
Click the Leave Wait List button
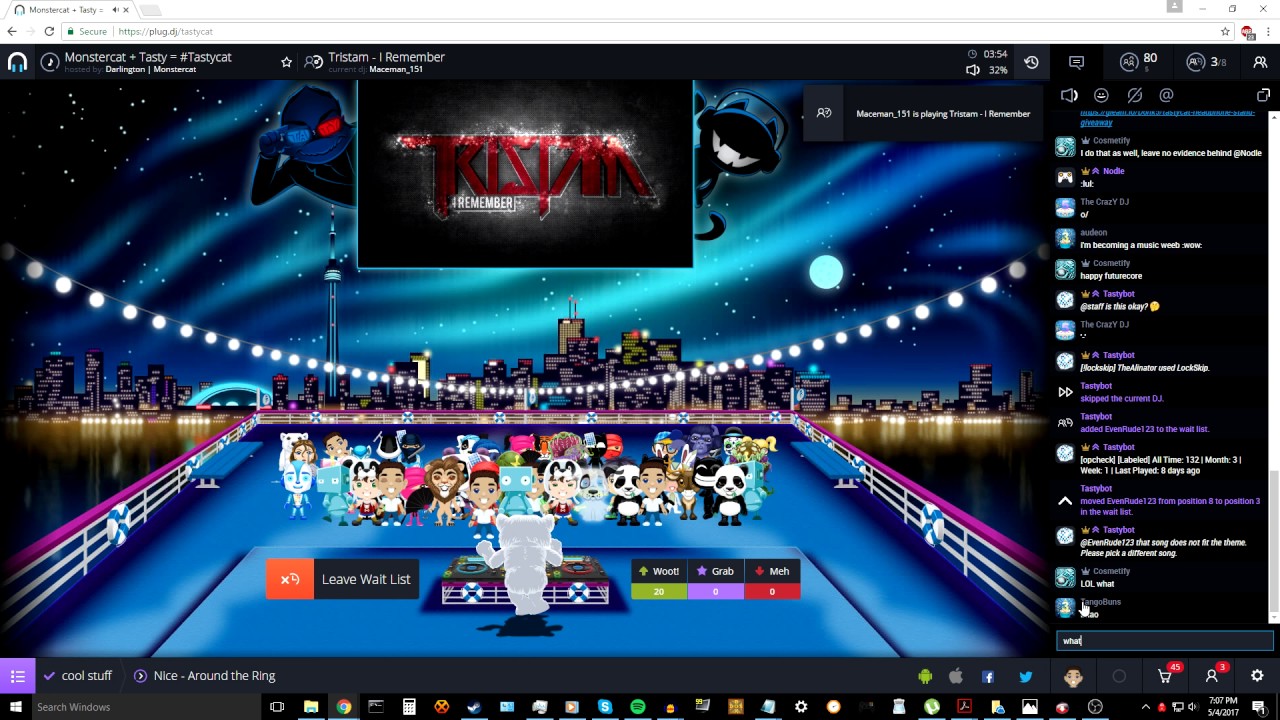tap(342, 579)
